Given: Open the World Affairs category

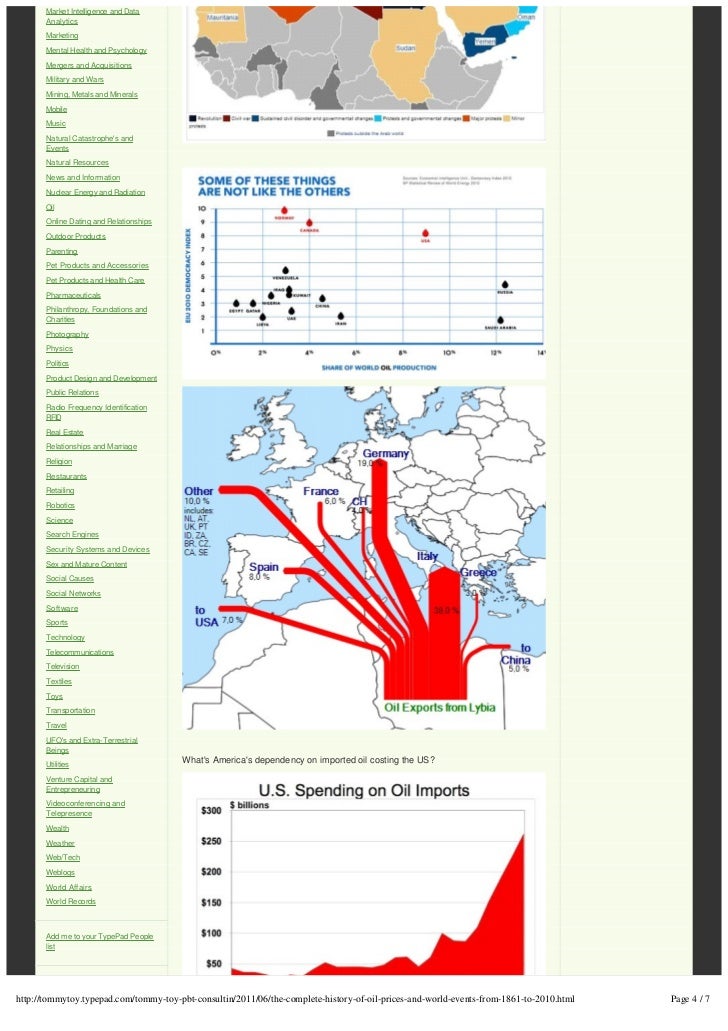Looking at the screenshot, I should (68, 888).
